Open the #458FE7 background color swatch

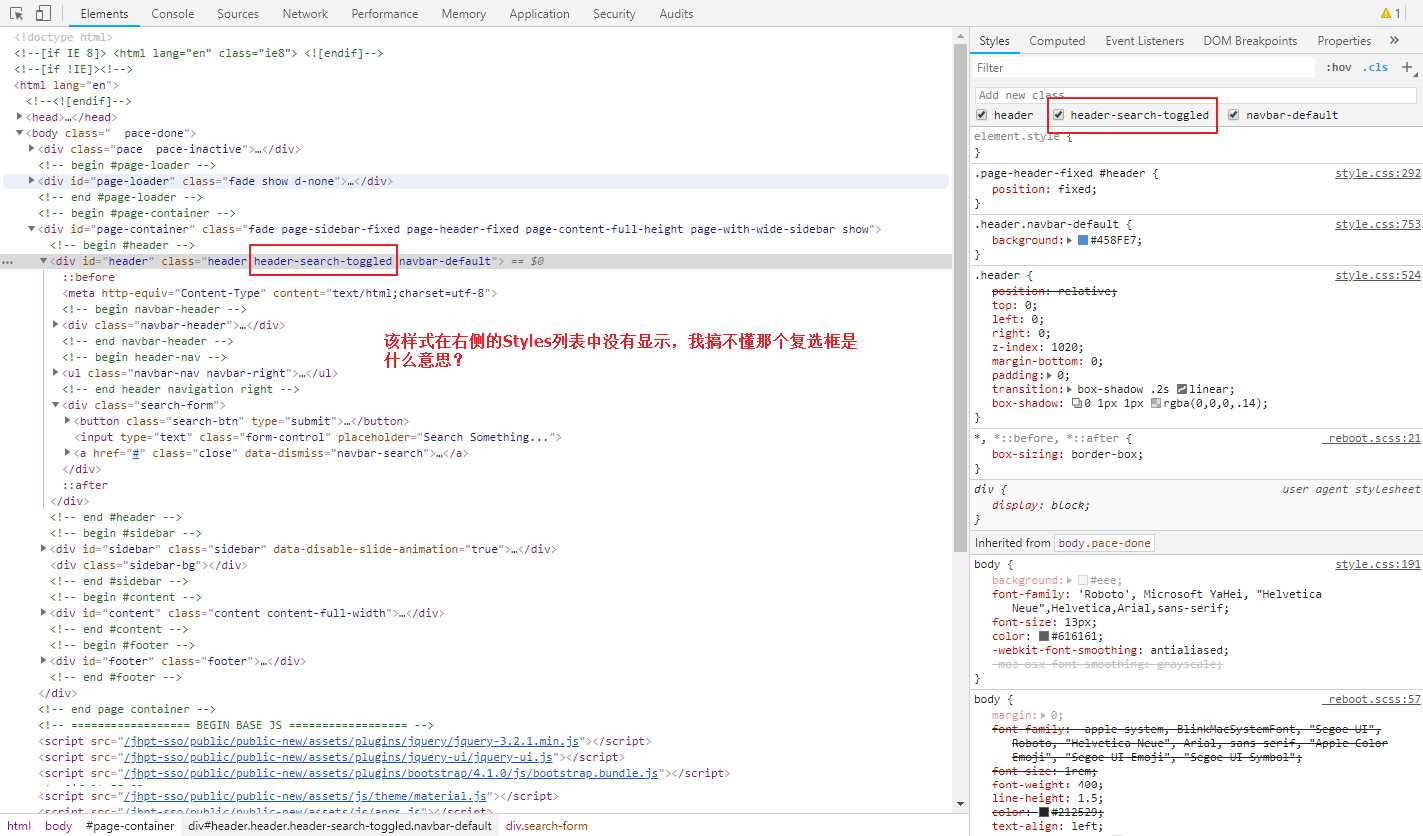(1083, 240)
